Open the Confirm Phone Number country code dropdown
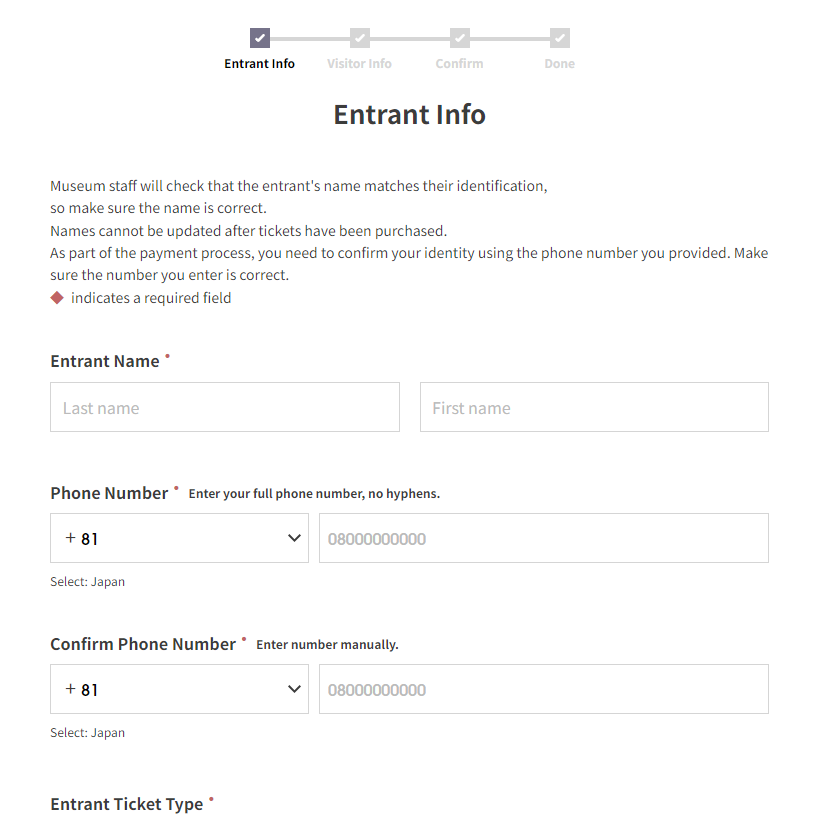 coord(179,689)
